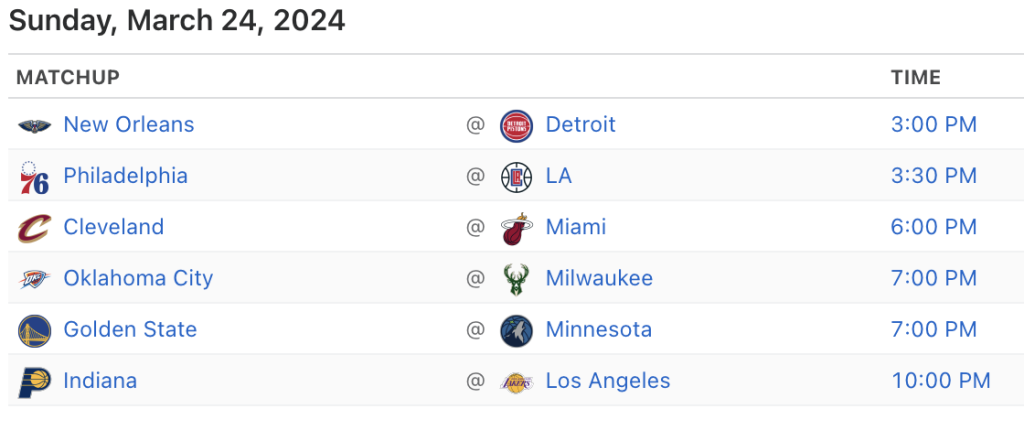Open the Minnesota Timberwolves logo
This screenshot has height=430, width=1024.
click(x=516, y=331)
